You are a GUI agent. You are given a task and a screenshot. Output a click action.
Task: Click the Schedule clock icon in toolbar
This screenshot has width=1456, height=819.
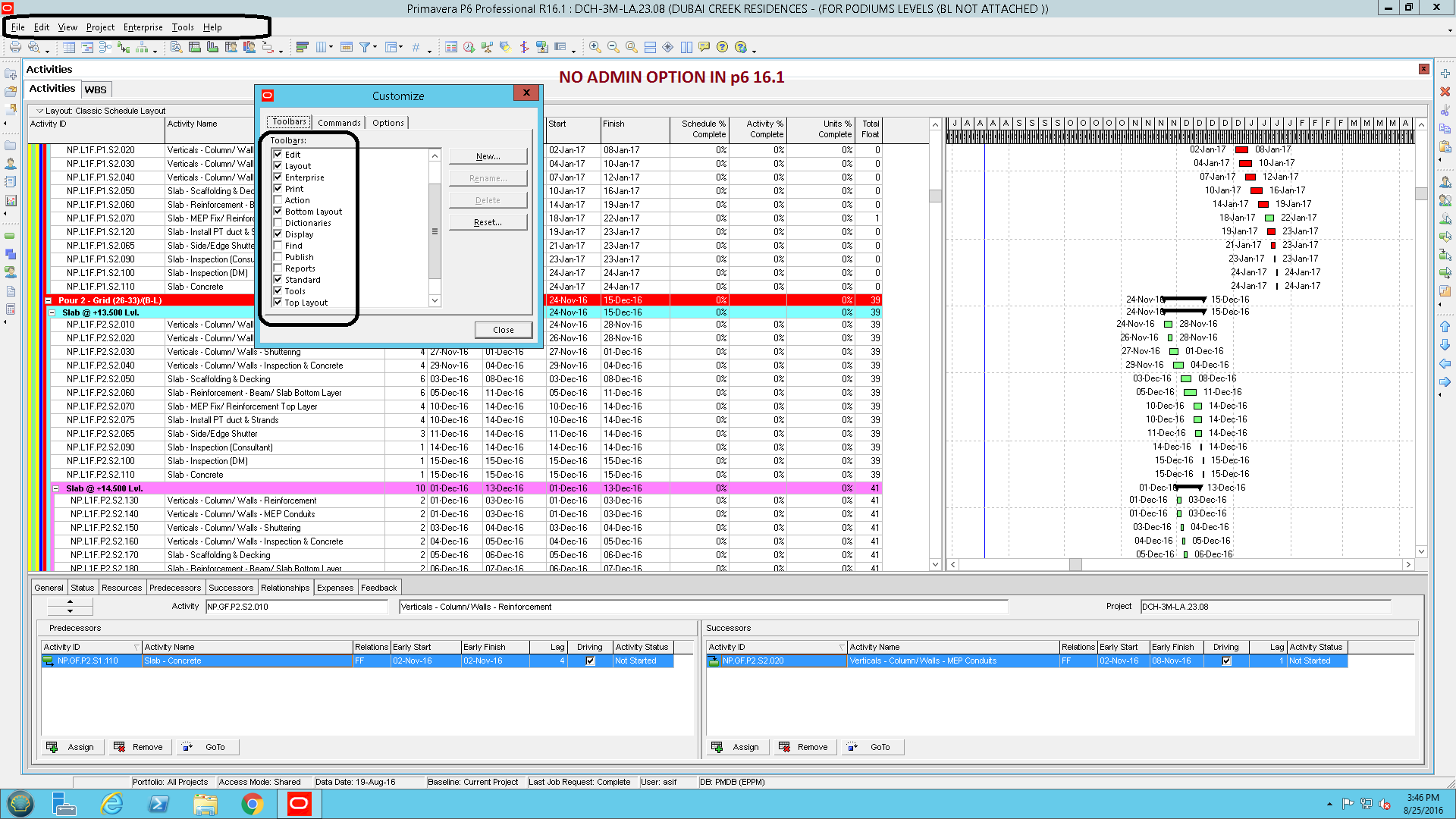[x=469, y=47]
